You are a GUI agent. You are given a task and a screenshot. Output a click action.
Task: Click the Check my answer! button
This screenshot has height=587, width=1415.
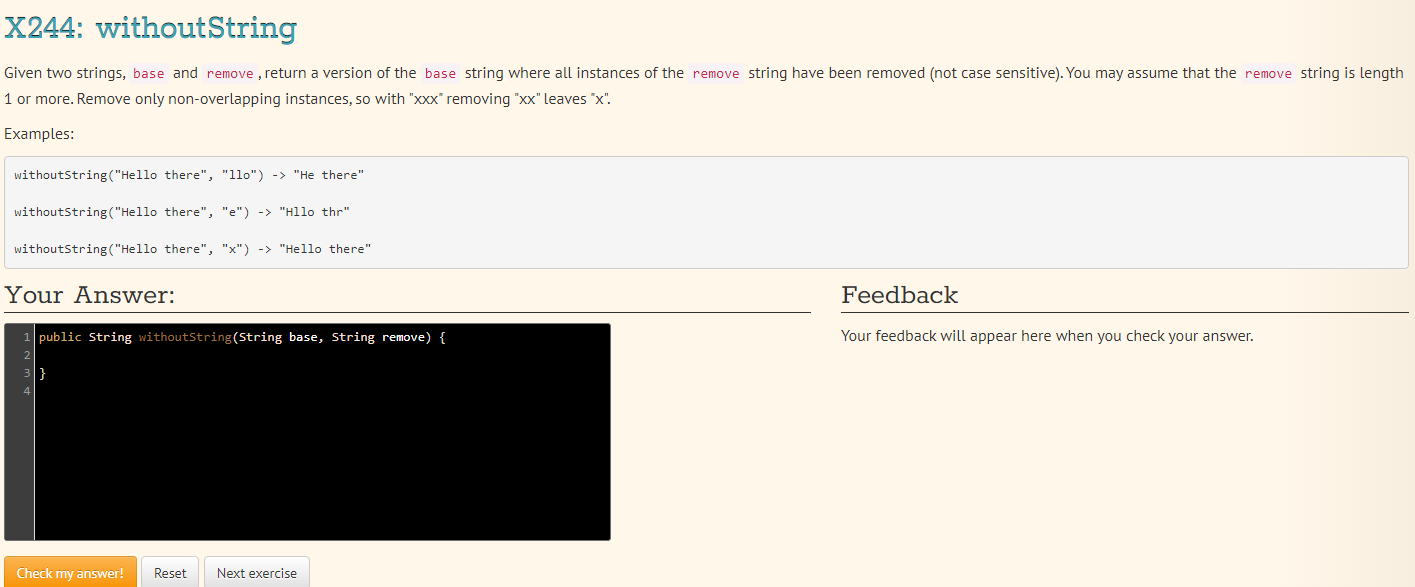(70, 571)
